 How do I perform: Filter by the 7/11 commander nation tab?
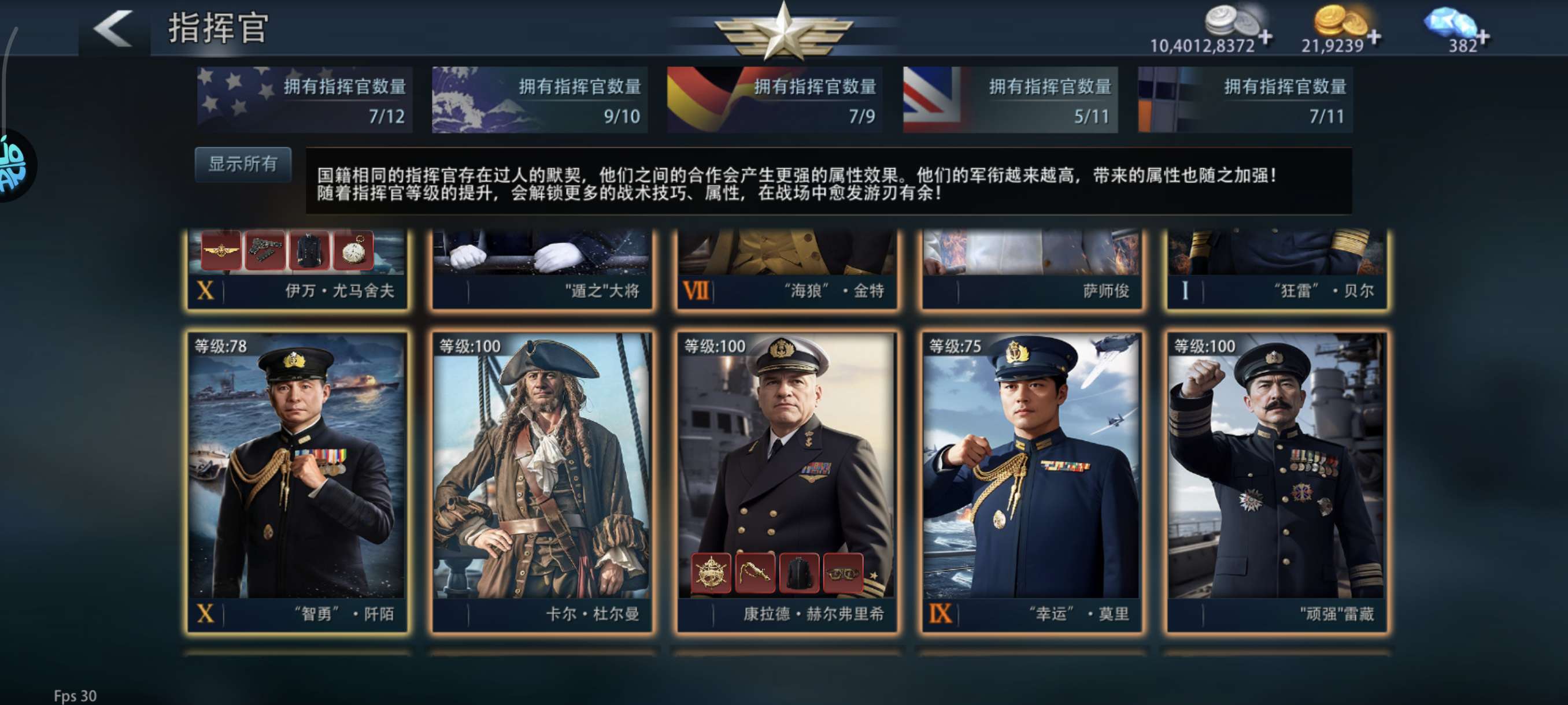click(1245, 100)
